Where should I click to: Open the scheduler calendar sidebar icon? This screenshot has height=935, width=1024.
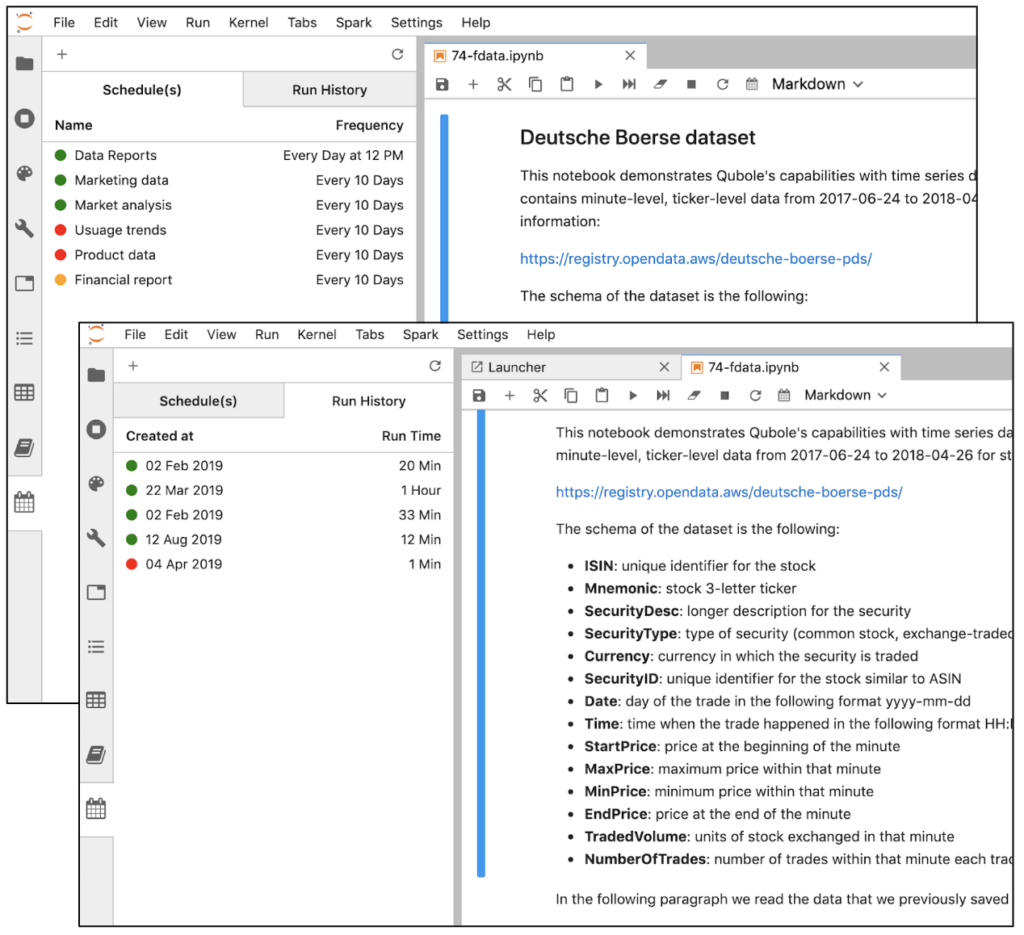pyautogui.click(x=95, y=808)
